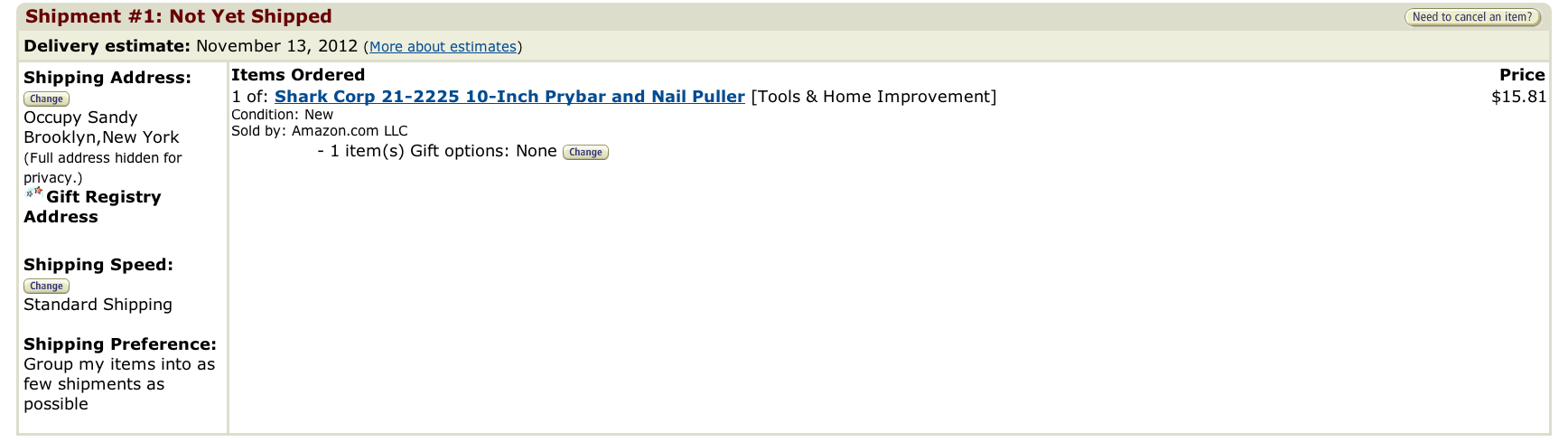This screenshot has height=442, width=1568.
Task: Click the "Price" column heading
Action: 1522,75
